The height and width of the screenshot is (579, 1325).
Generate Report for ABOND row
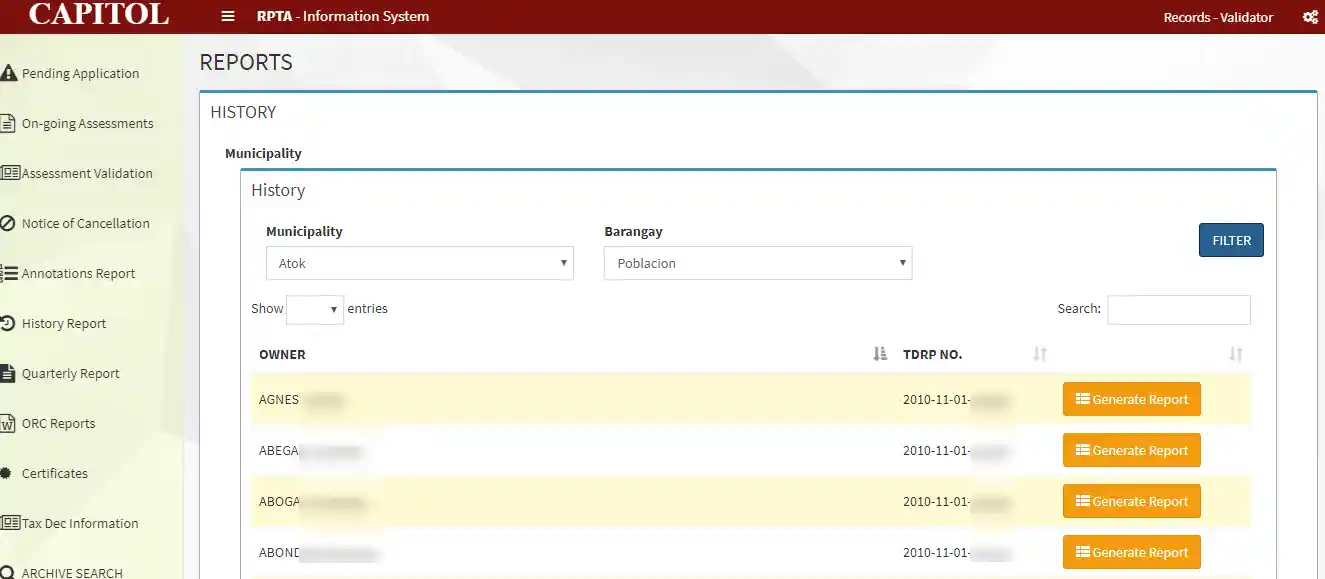[1131, 552]
